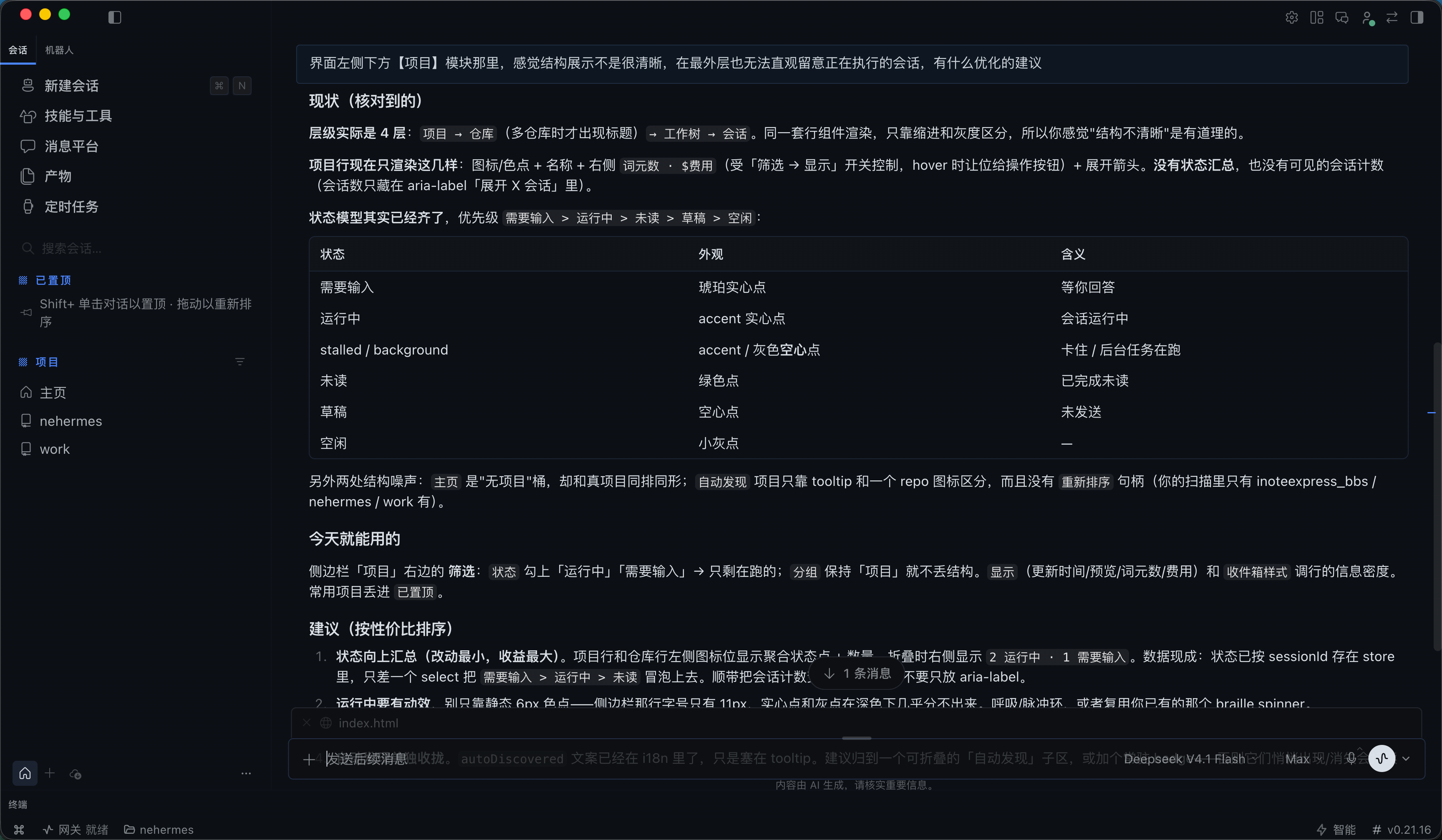Jump to new messages via 1 条消息
The height and width of the screenshot is (840, 1442).
point(857,674)
